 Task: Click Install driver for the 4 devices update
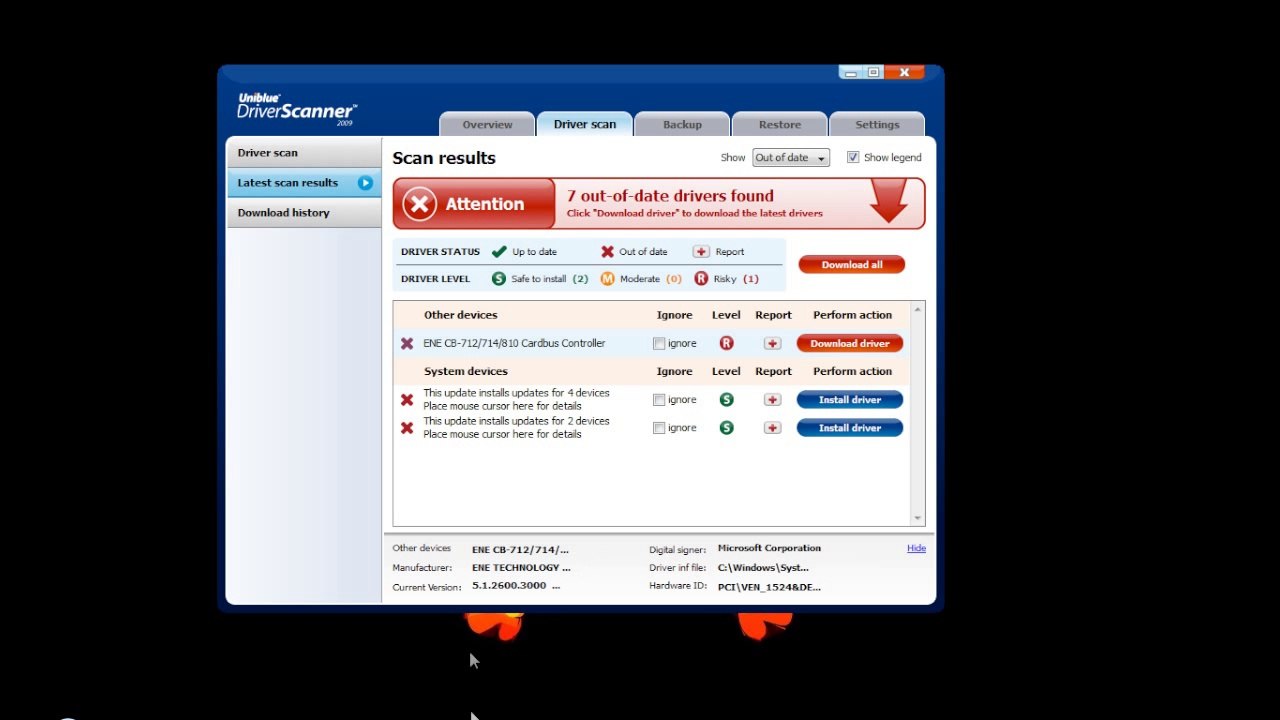pos(850,400)
